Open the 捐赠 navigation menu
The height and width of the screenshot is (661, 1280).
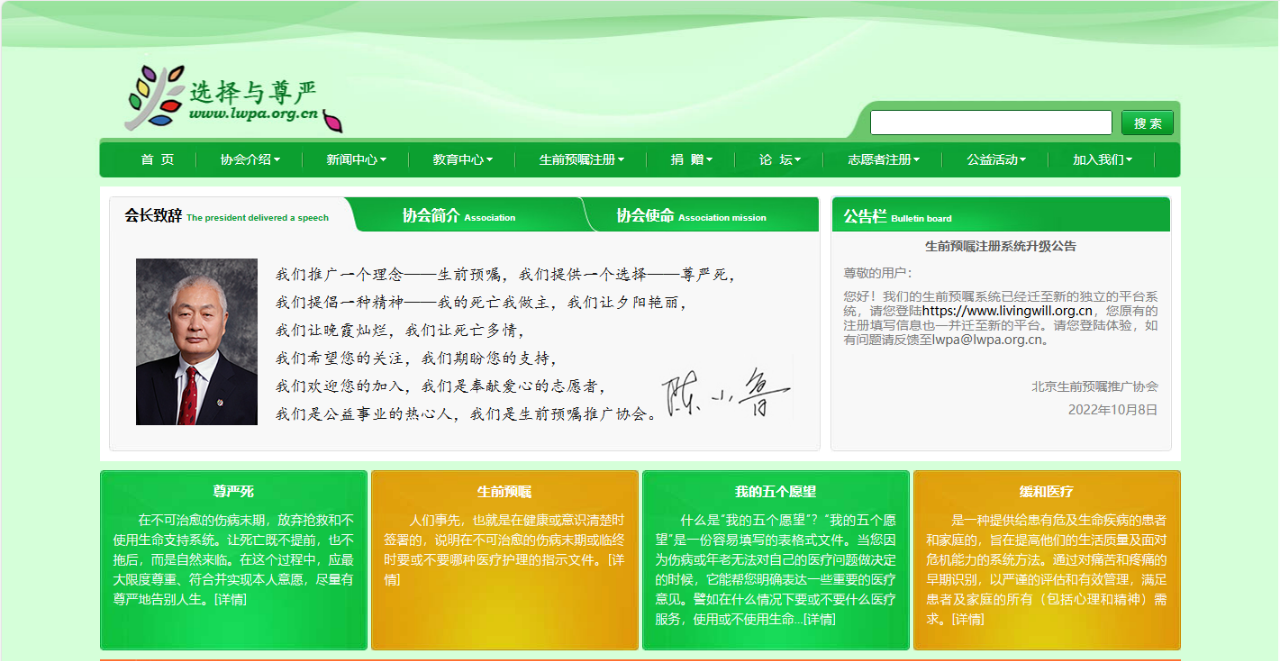(x=690, y=160)
